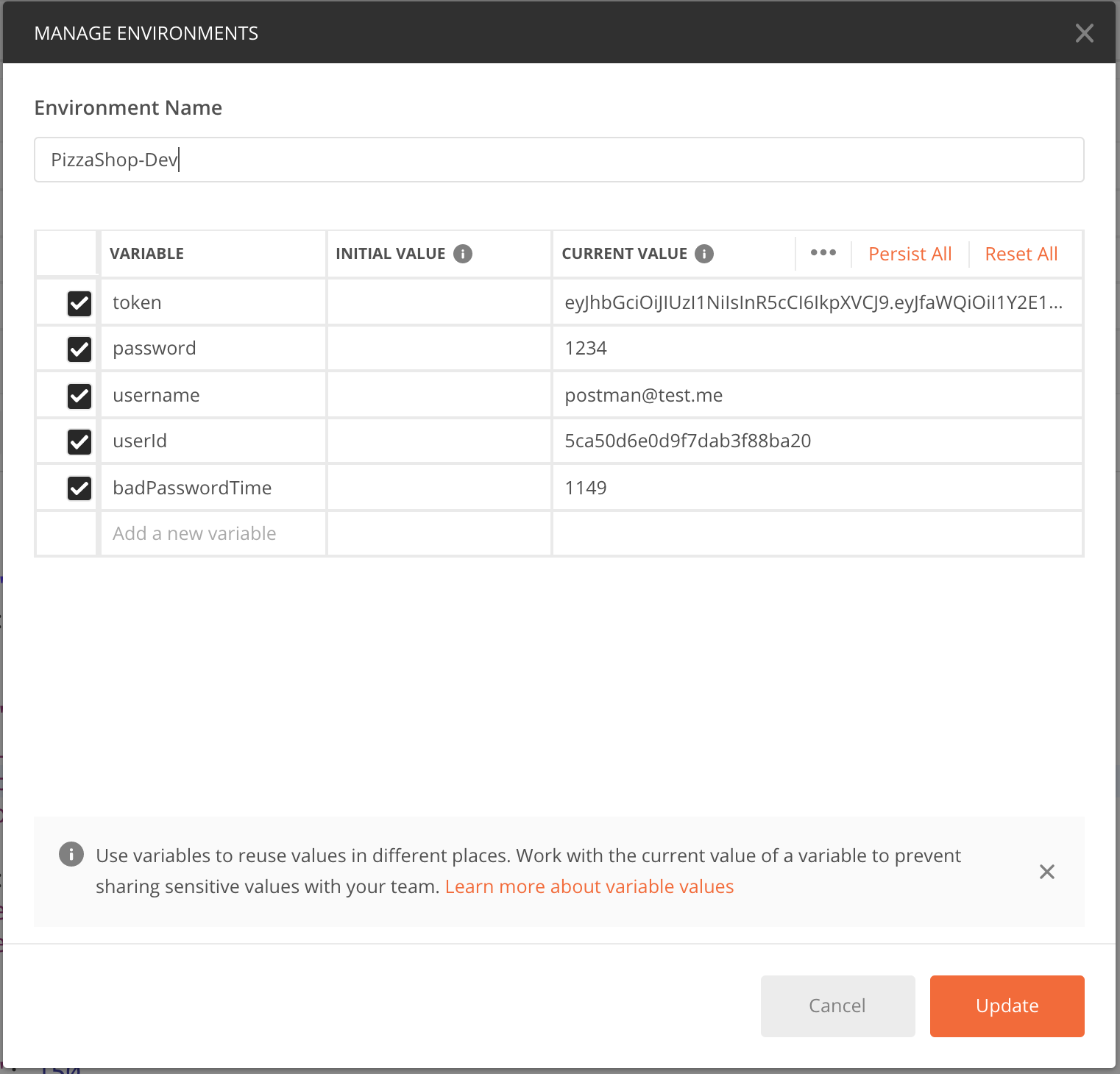Image resolution: width=1120 pixels, height=1074 pixels.
Task: Select the userId variable name cell
Action: tap(213, 441)
